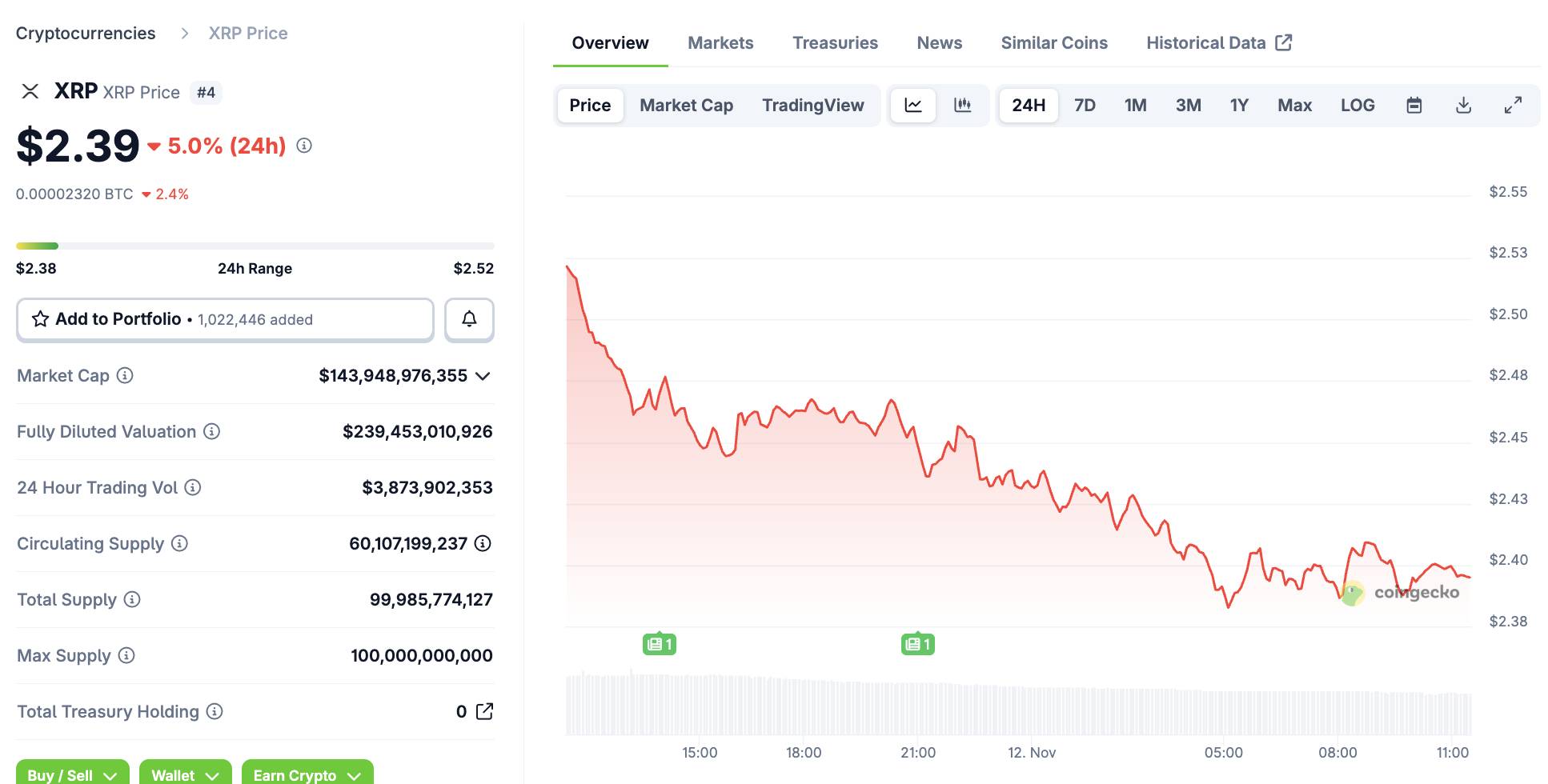Viewport: 1548px width, 784px height.
Task: Toggle the LOG scale option
Action: 1358,106
